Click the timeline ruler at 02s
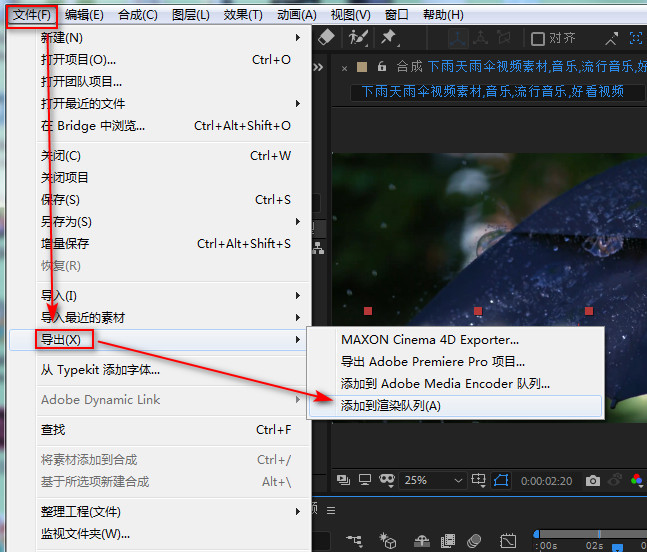This screenshot has width=647, height=552. coord(594,545)
